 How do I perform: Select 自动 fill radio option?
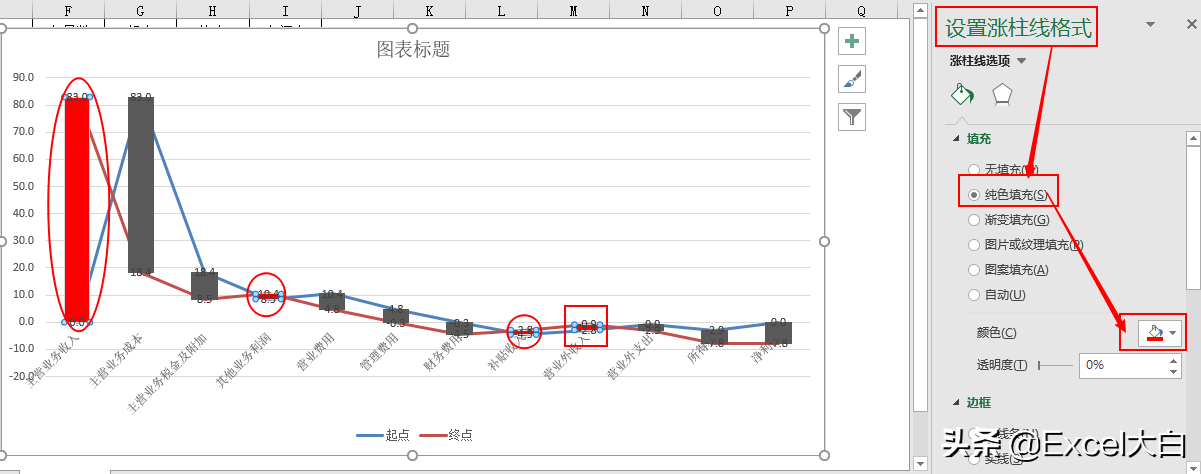[x=974, y=295]
